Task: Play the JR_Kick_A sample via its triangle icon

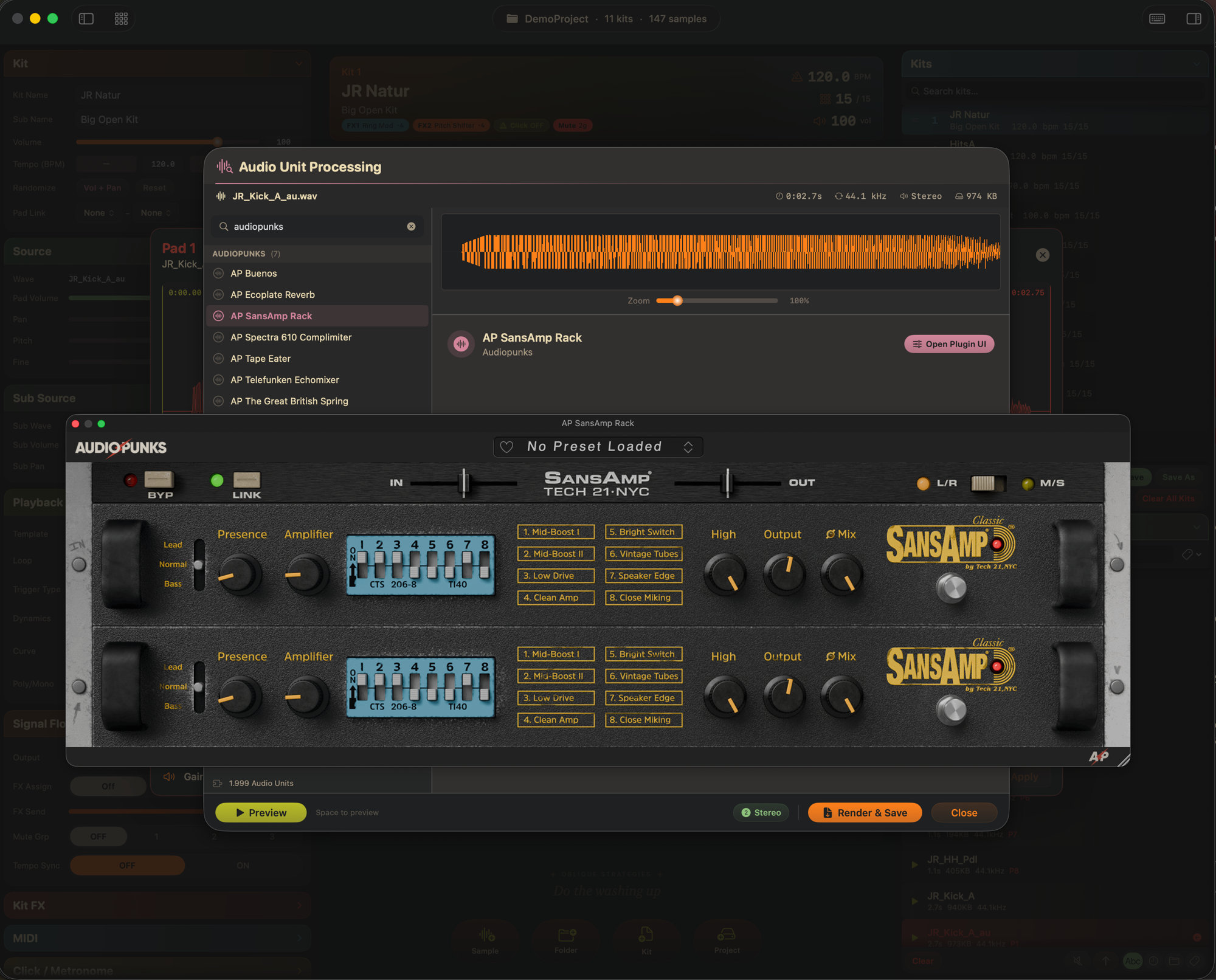Action: (914, 901)
